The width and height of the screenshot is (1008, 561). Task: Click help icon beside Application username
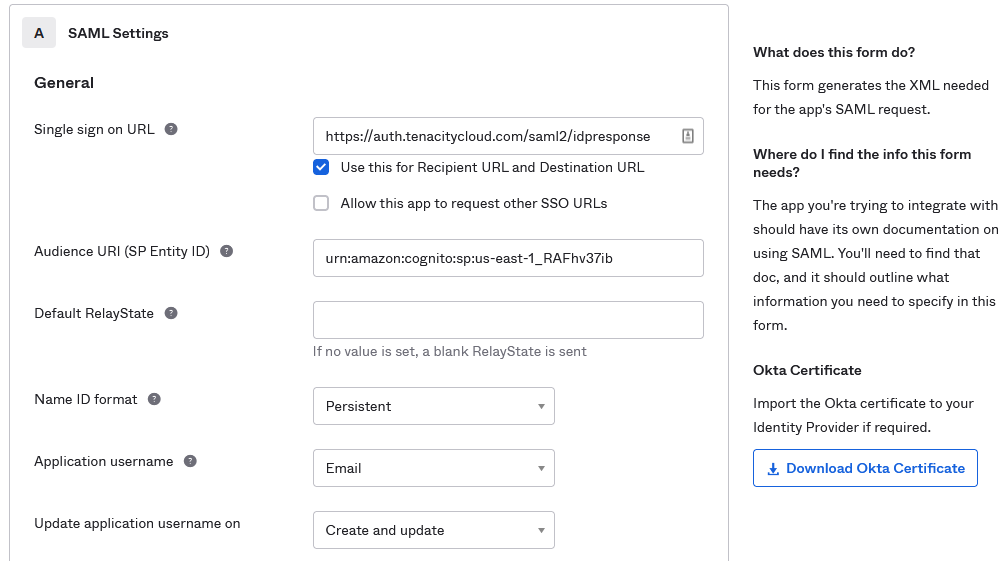click(190, 461)
